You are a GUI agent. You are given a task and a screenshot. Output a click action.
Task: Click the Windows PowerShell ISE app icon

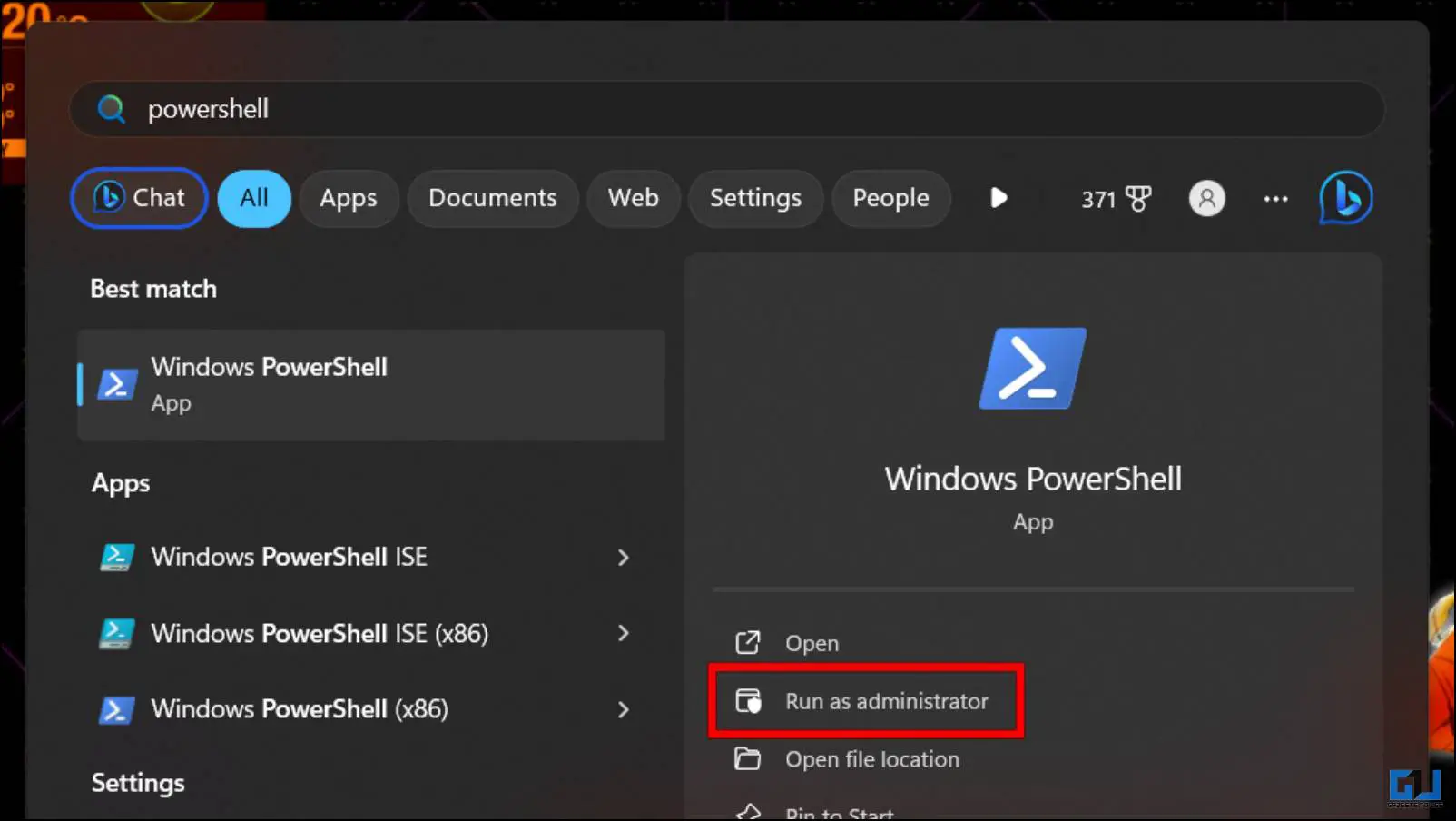click(117, 557)
